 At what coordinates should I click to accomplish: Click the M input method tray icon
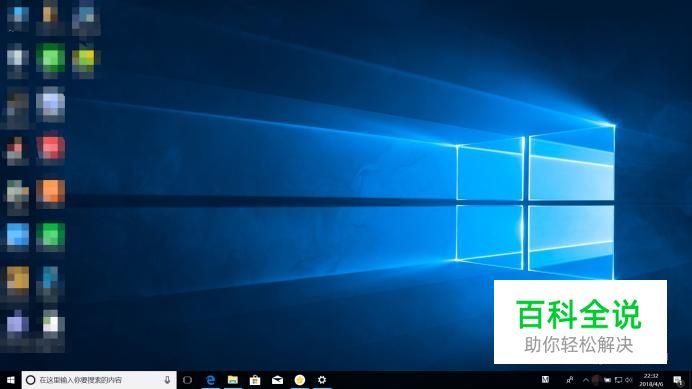click(545, 379)
